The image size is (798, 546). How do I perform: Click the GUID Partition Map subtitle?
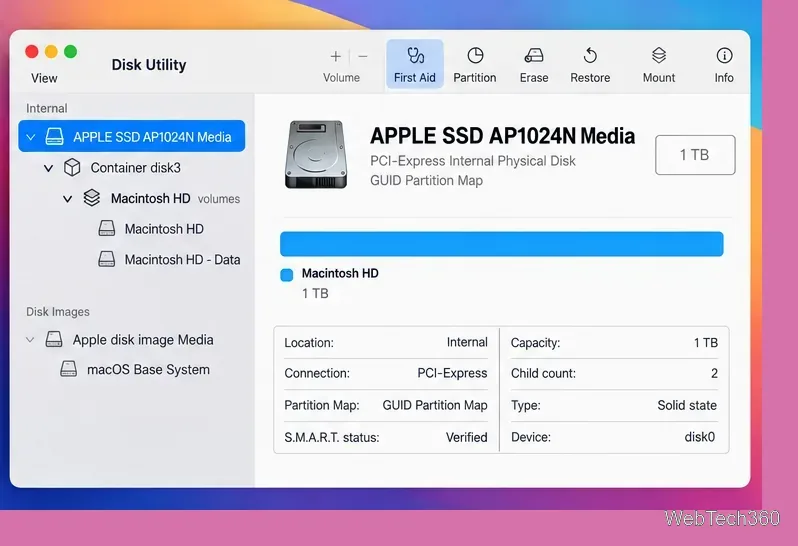(x=426, y=181)
